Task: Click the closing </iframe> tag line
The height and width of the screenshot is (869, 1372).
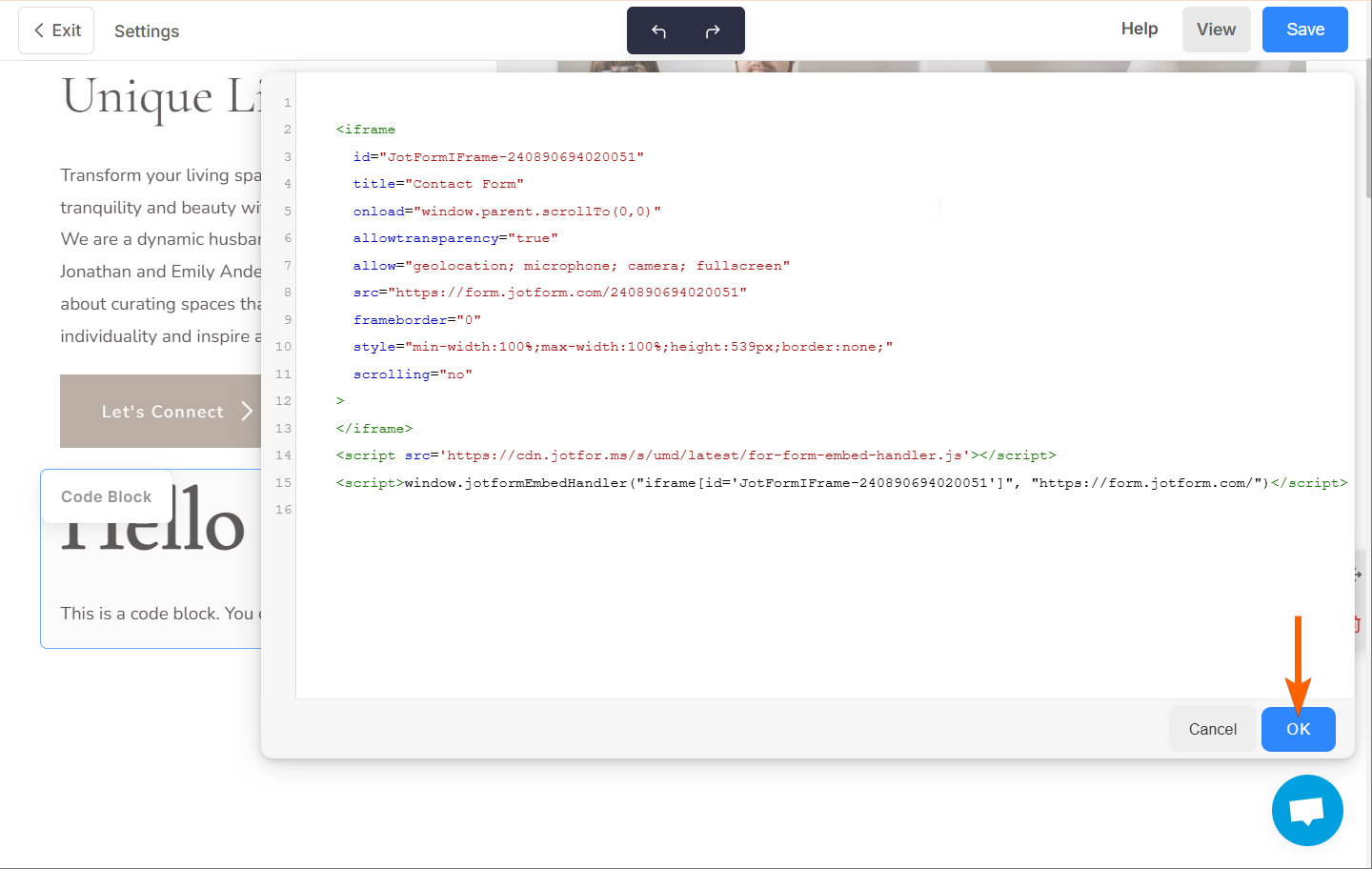Action: (374, 429)
